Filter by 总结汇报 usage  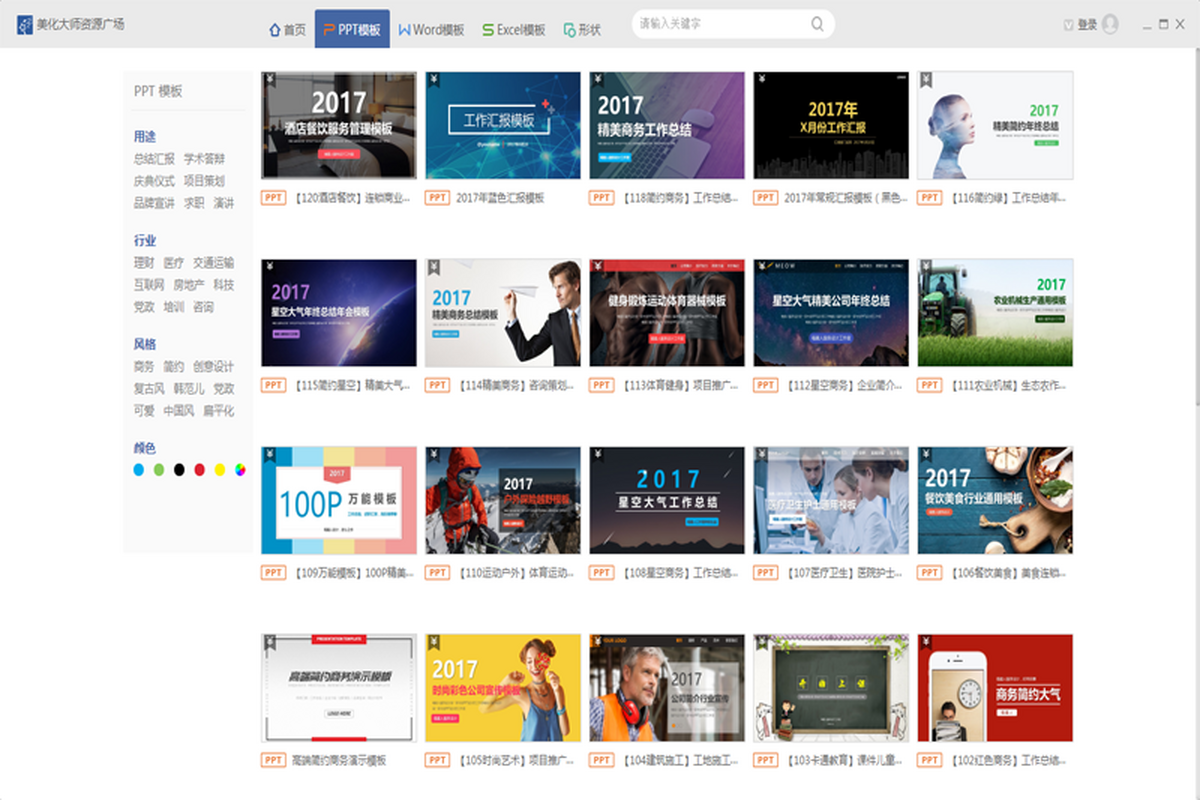coord(154,159)
